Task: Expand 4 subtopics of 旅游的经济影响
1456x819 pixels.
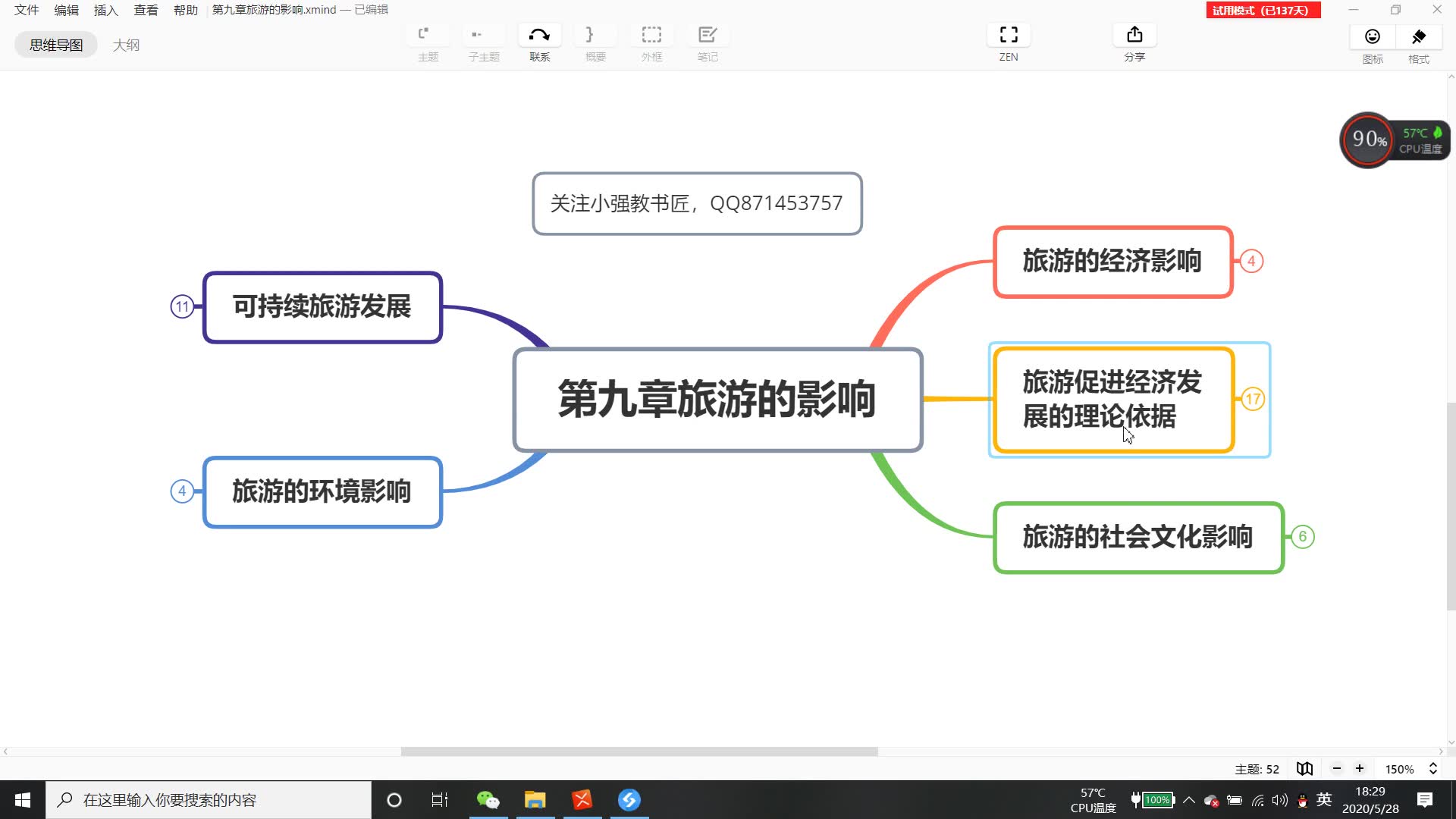Action: (1251, 262)
